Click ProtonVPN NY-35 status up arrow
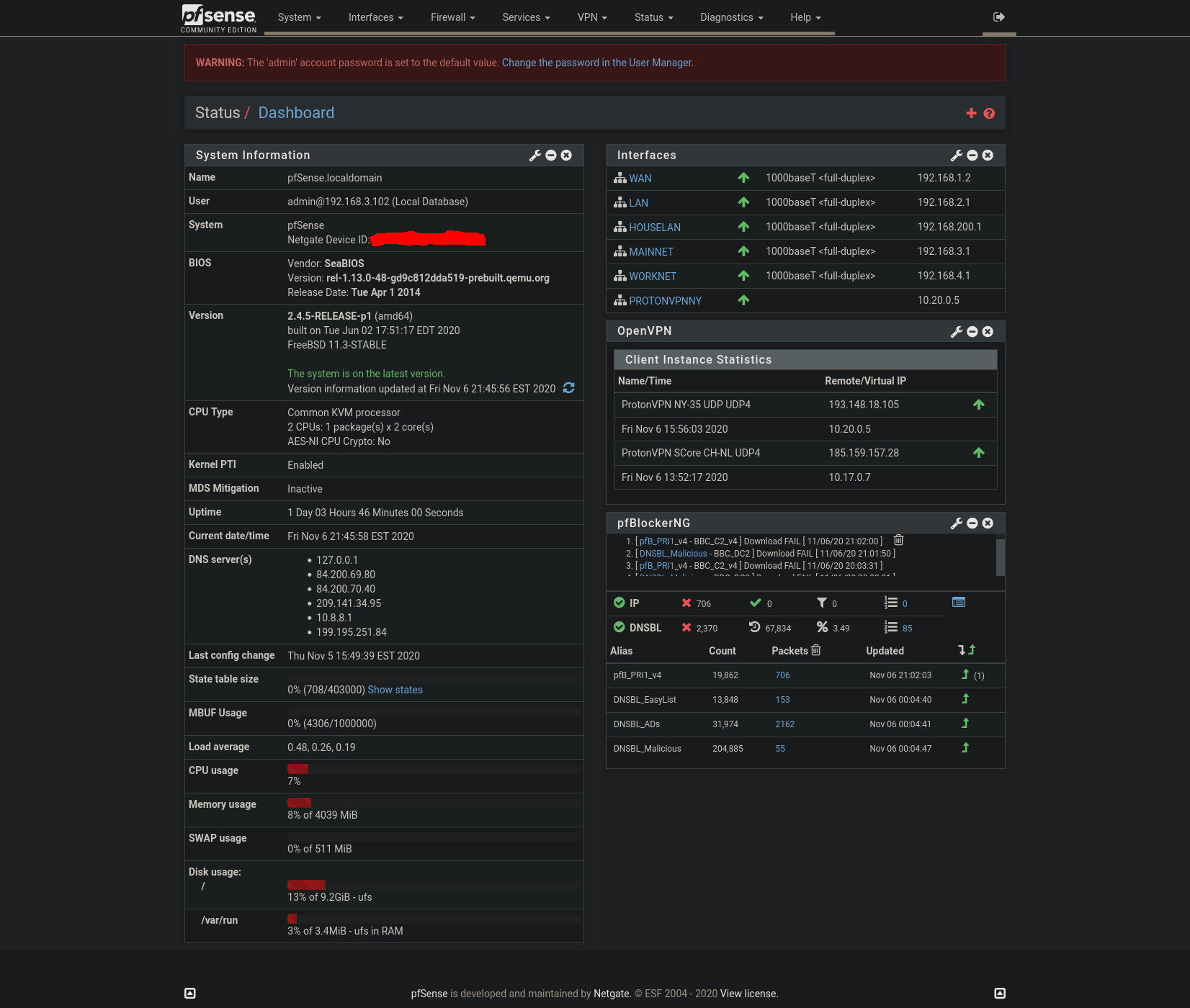1190x1008 pixels. [x=979, y=405]
